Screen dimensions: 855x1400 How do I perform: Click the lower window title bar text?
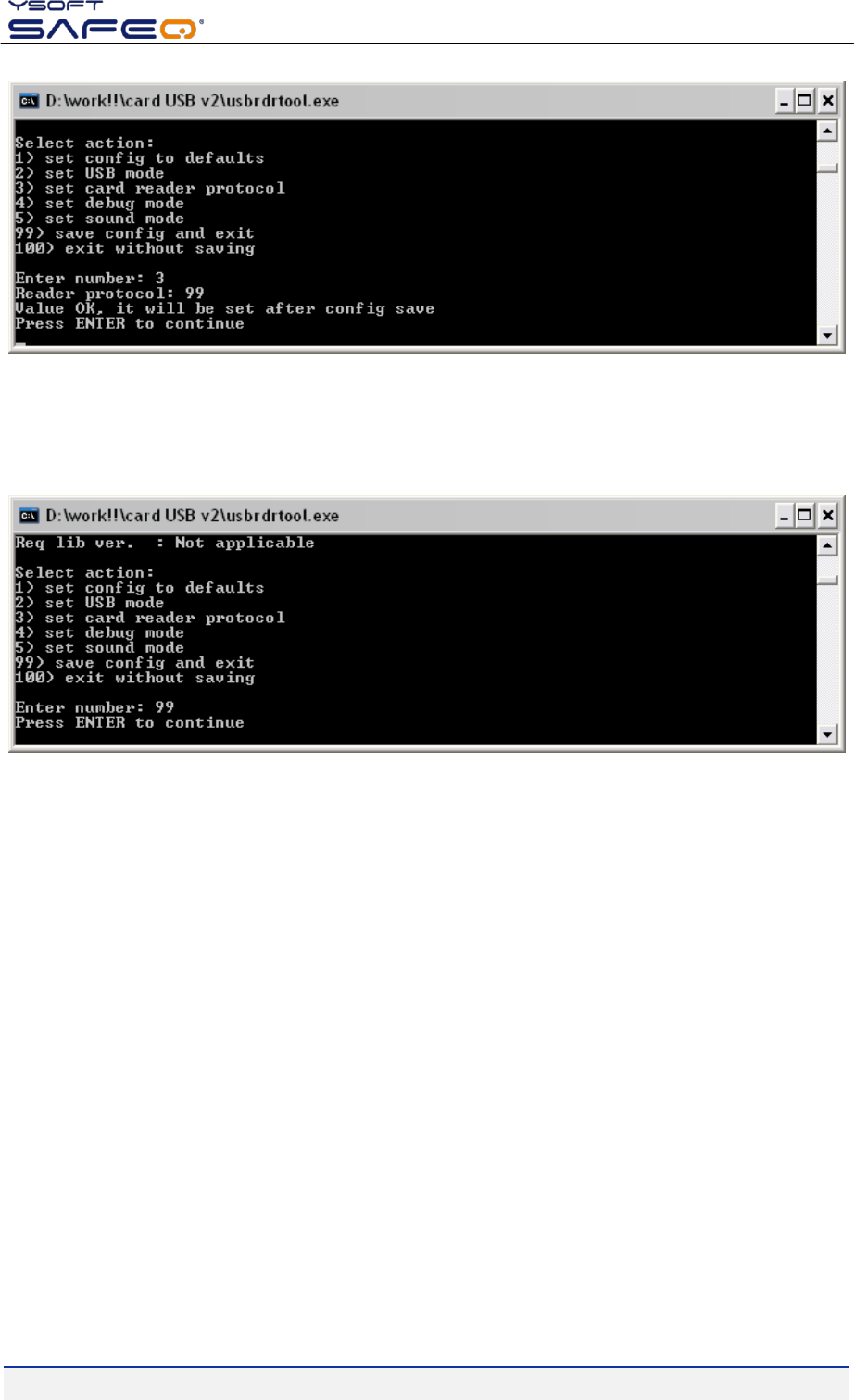[193, 516]
